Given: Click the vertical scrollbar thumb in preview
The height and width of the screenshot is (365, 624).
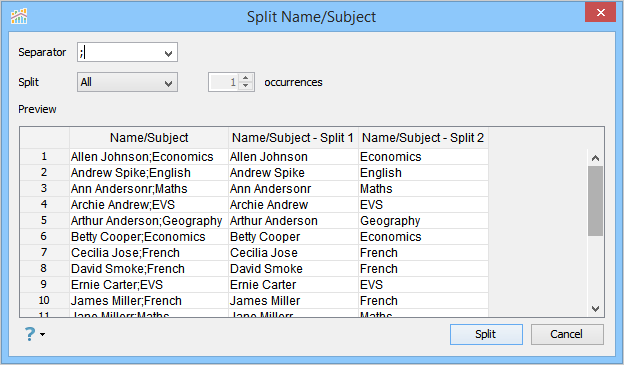Looking at the screenshot, I should [x=595, y=201].
